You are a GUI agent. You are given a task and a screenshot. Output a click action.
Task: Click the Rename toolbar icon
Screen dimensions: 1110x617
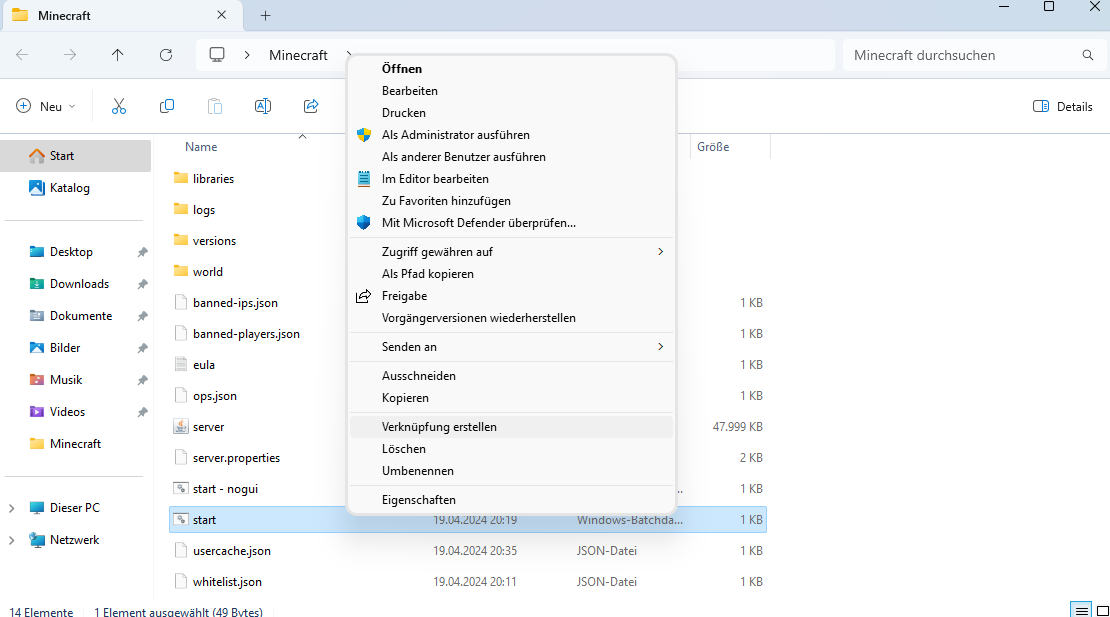point(263,106)
